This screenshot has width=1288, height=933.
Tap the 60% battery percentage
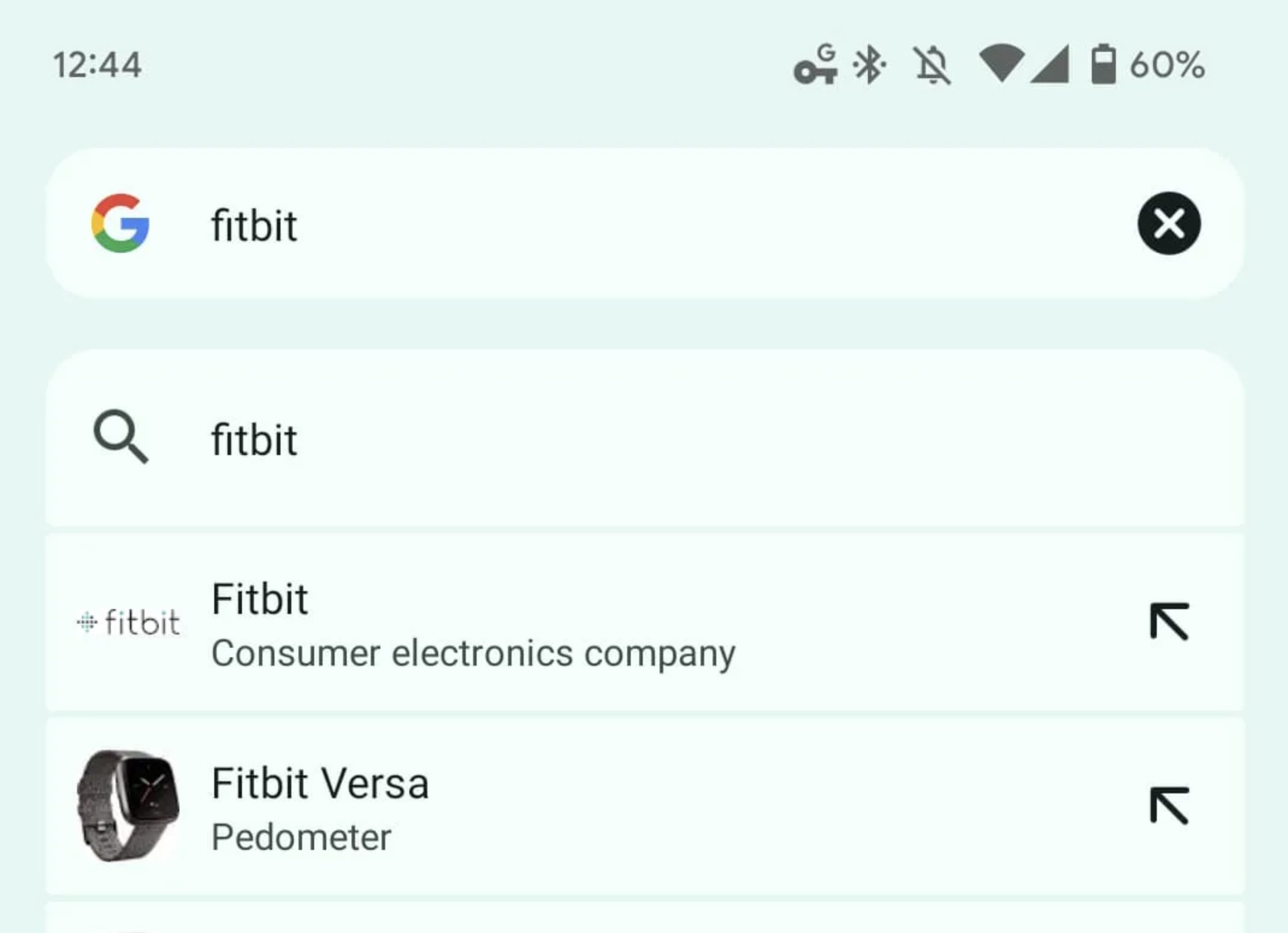pos(1167,64)
